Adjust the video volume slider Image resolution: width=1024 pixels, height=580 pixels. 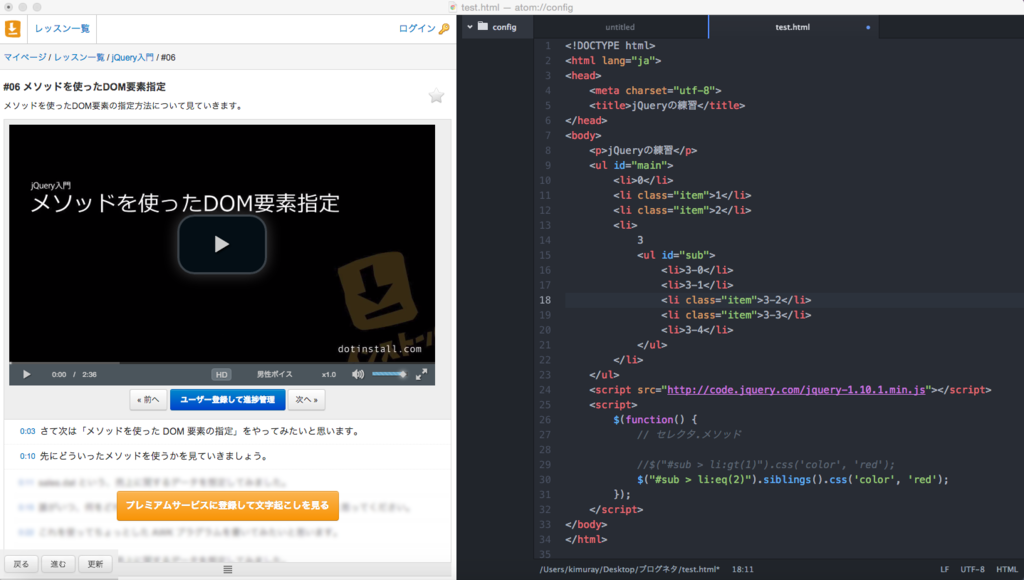point(389,374)
